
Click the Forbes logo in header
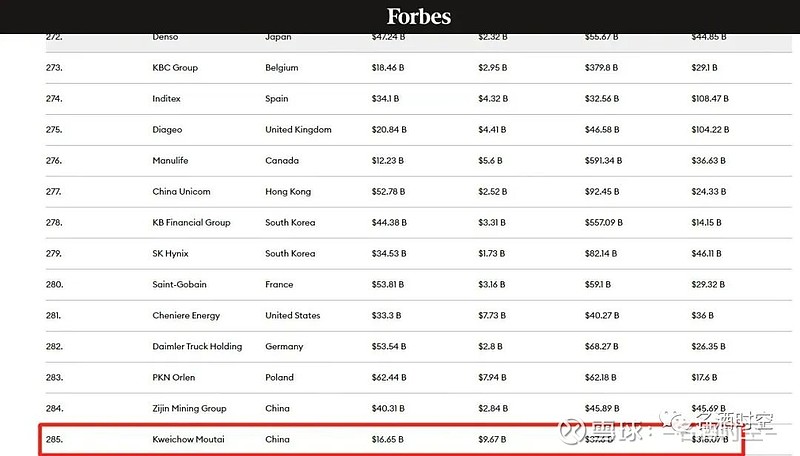pos(419,16)
